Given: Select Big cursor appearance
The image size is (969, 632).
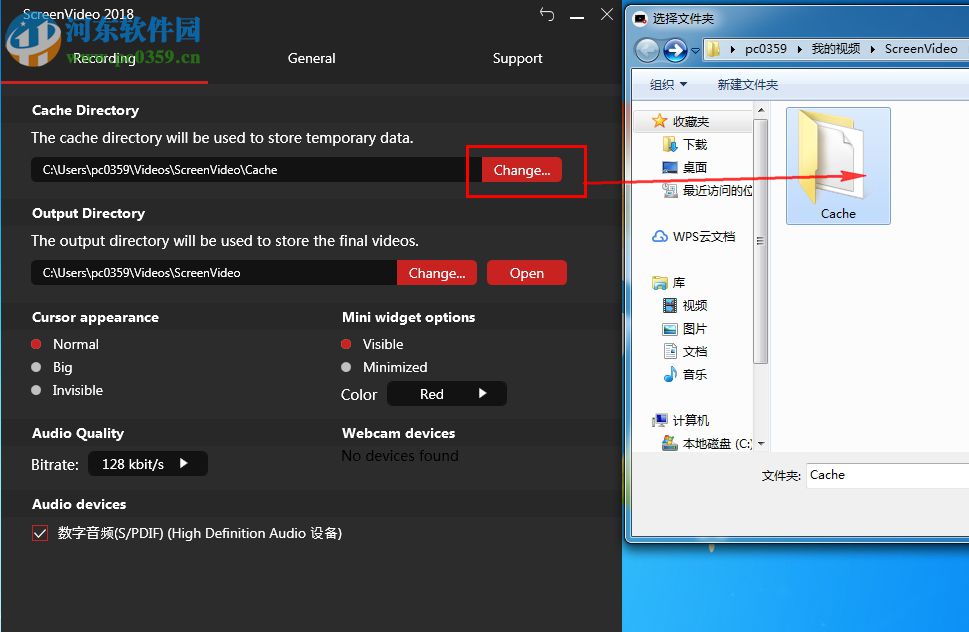Looking at the screenshot, I should [x=36, y=367].
